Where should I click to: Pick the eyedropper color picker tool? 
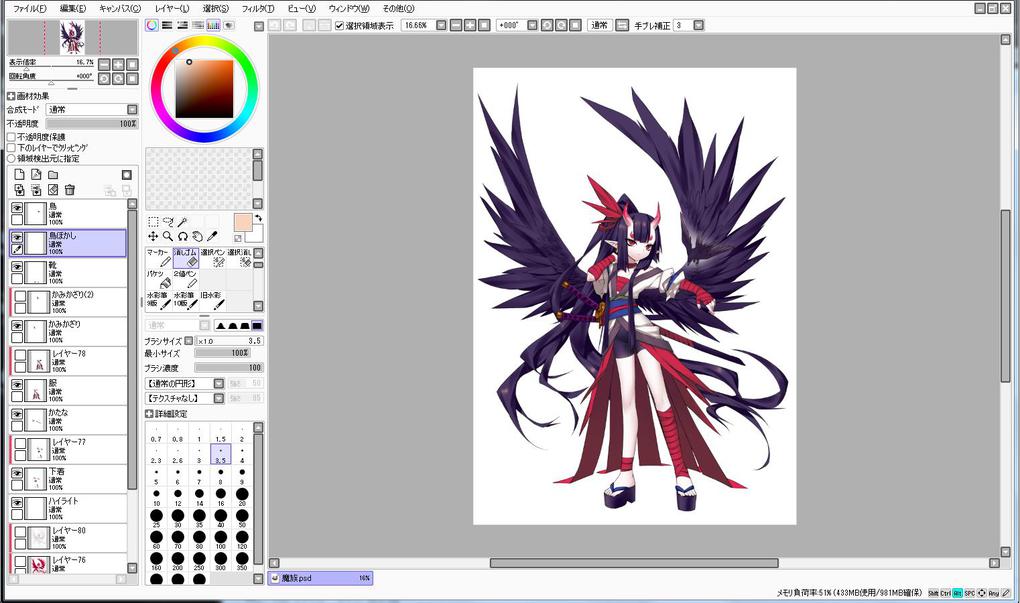(x=213, y=236)
